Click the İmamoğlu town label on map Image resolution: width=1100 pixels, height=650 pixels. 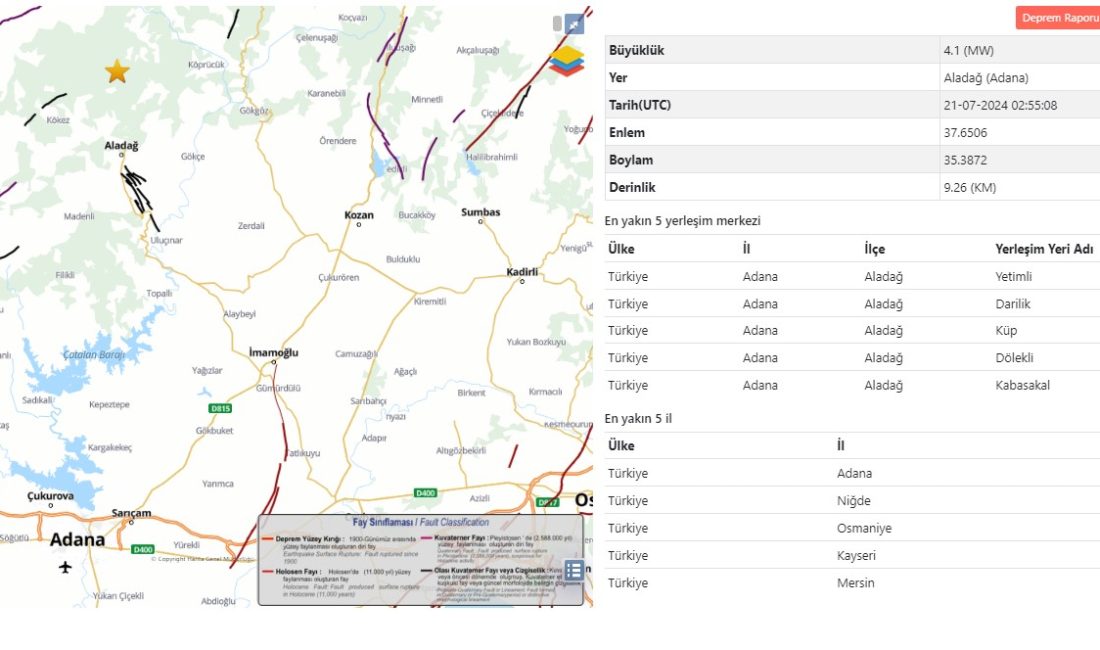[x=274, y=352]
